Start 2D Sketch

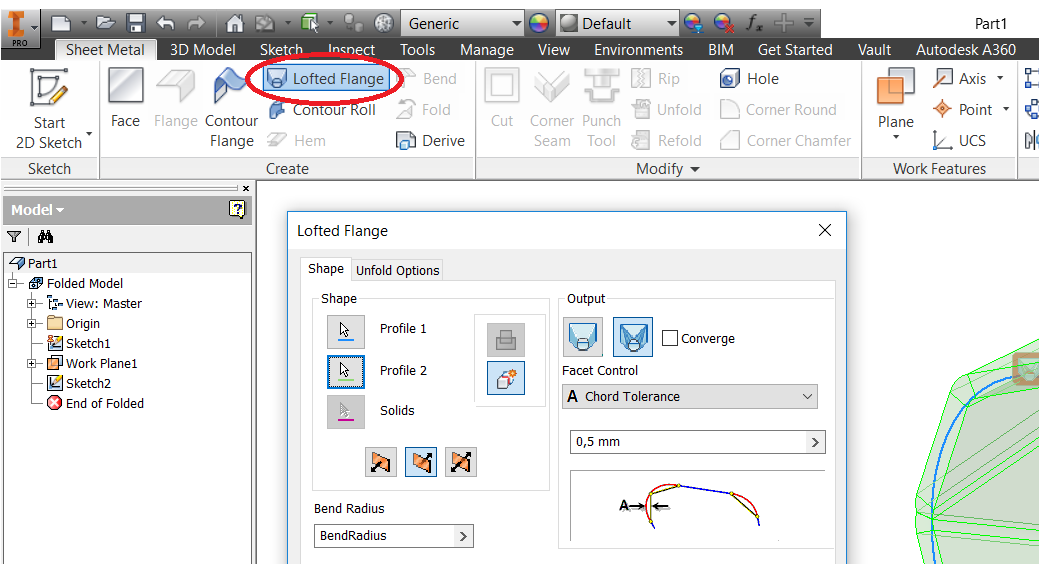(x=49, y=109)
